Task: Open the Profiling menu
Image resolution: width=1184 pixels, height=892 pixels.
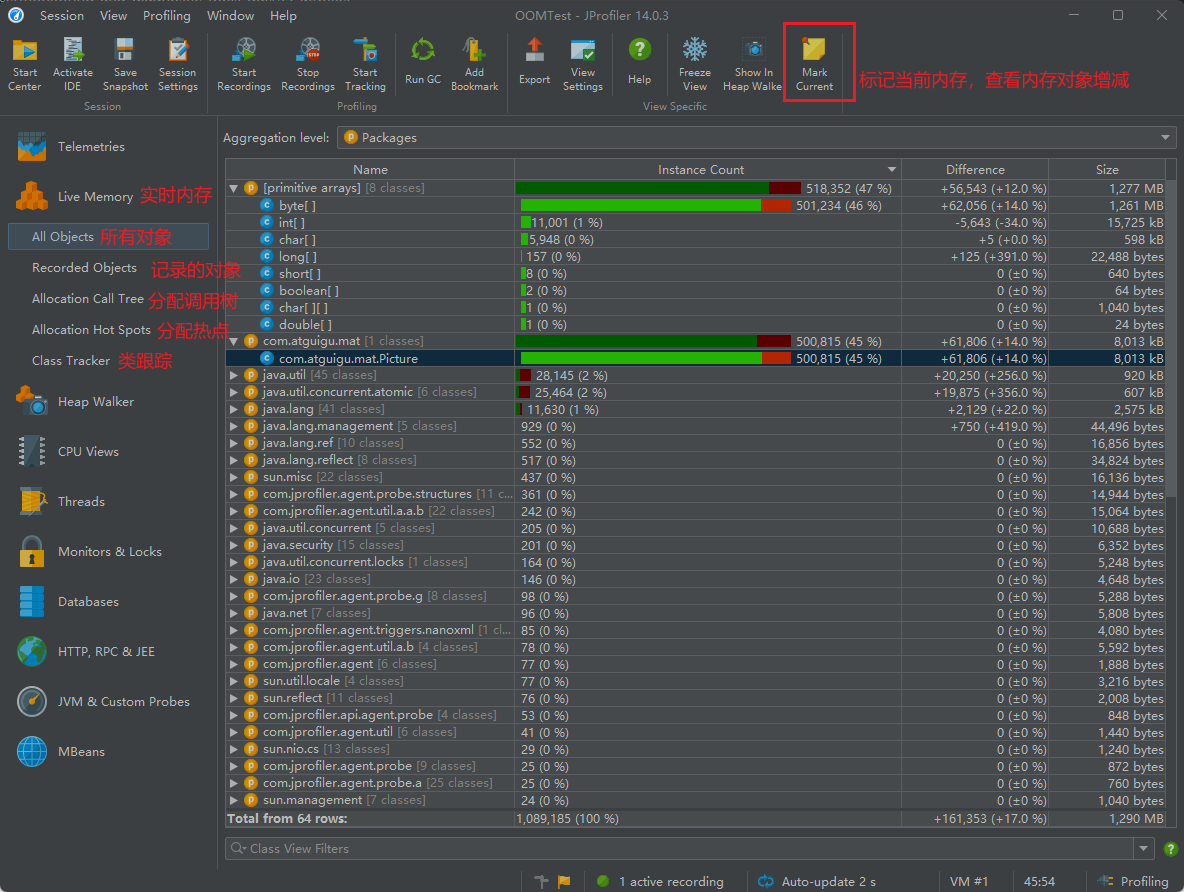Action: pyautogui.click(x=167, y=15)
